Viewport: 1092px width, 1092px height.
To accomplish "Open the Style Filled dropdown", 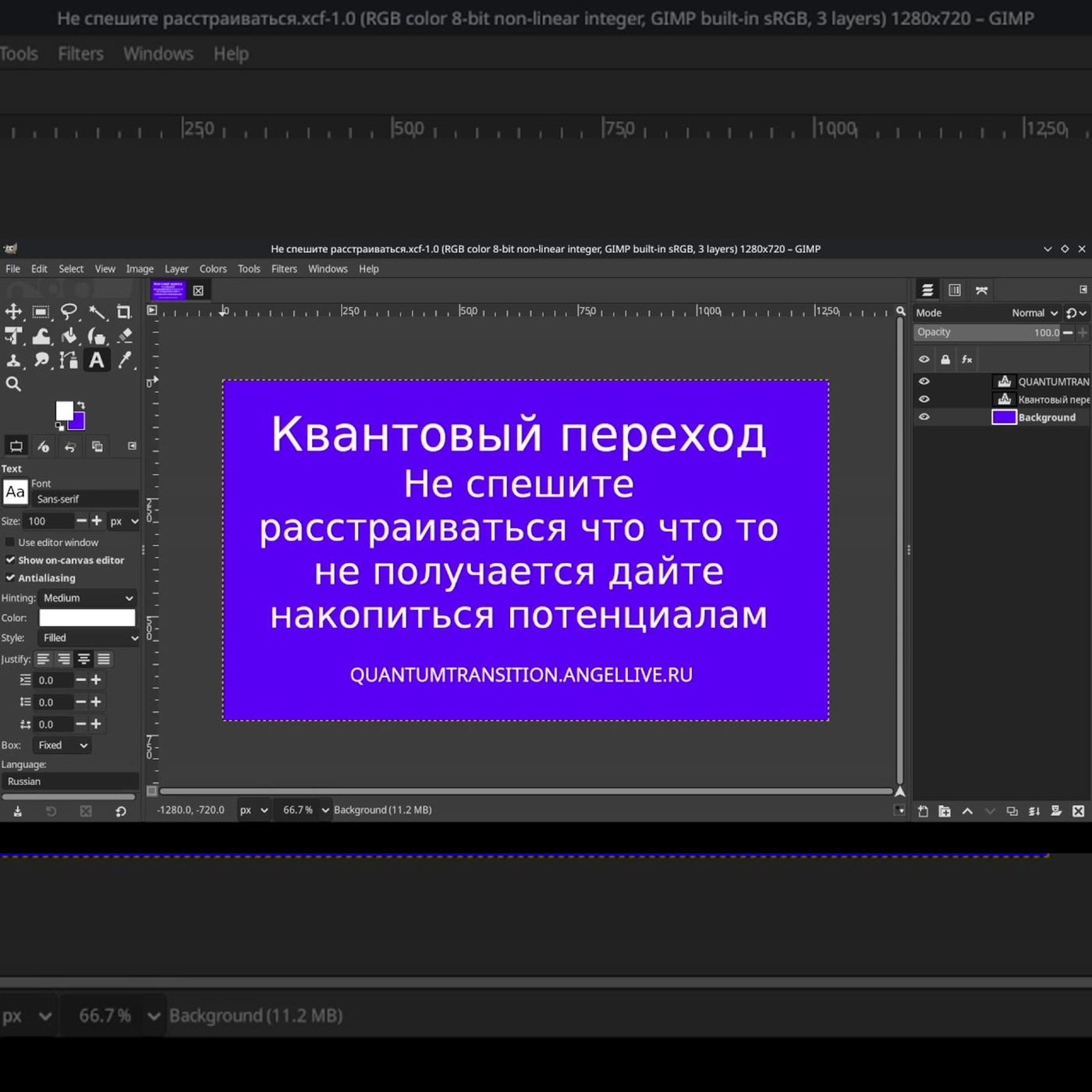I will click(x=87, y=638).
